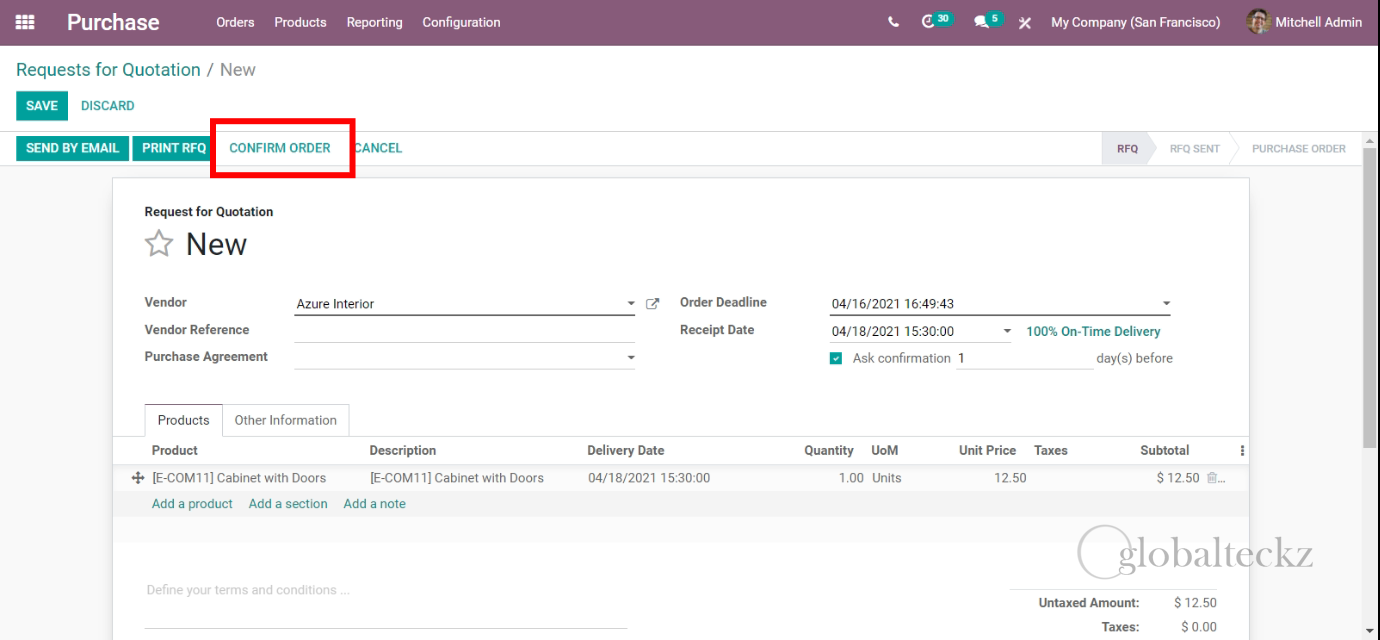Click scrollbar down arrow at bottom right
Image resolution: width=1380 pixels, height=640 pixels.
tap(1369, 631)
